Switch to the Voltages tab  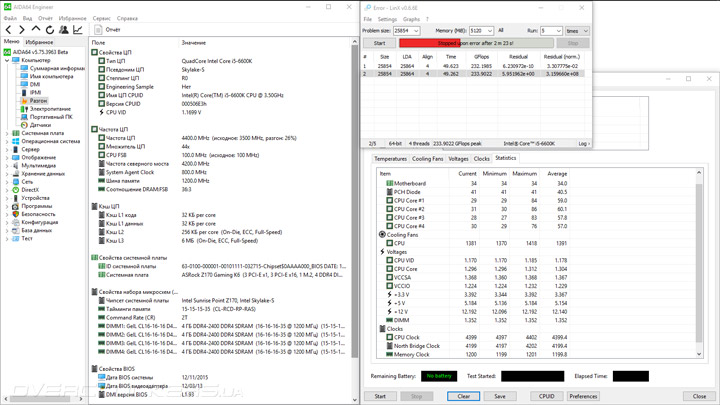(458, 159)
